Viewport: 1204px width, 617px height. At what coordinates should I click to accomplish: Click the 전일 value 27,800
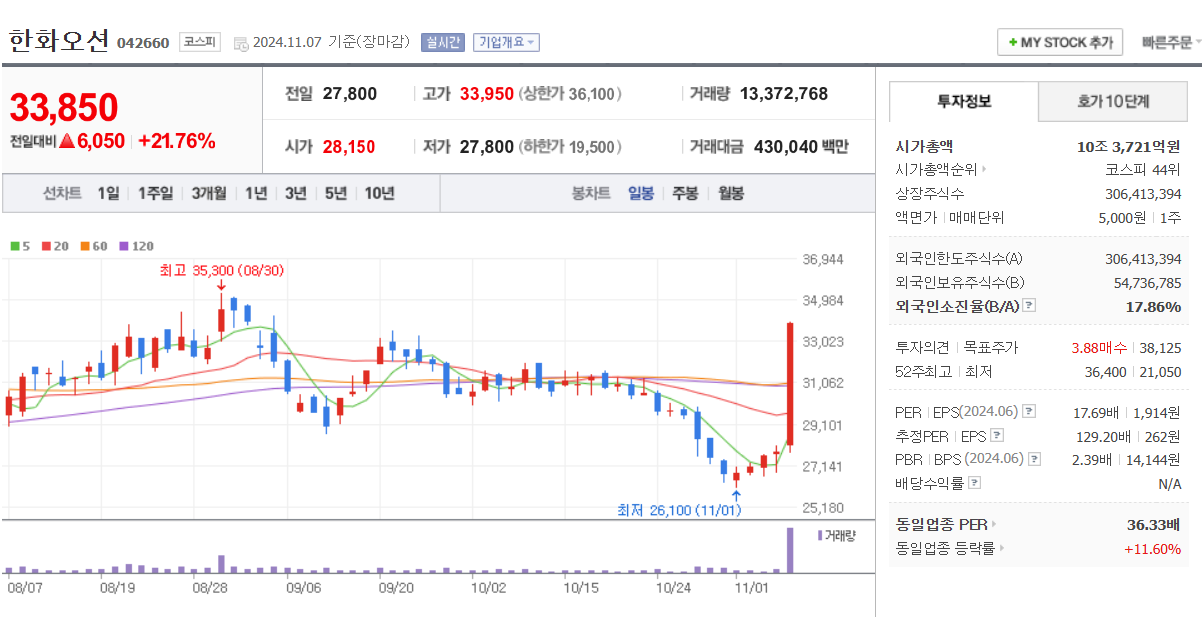coord(350,94)
